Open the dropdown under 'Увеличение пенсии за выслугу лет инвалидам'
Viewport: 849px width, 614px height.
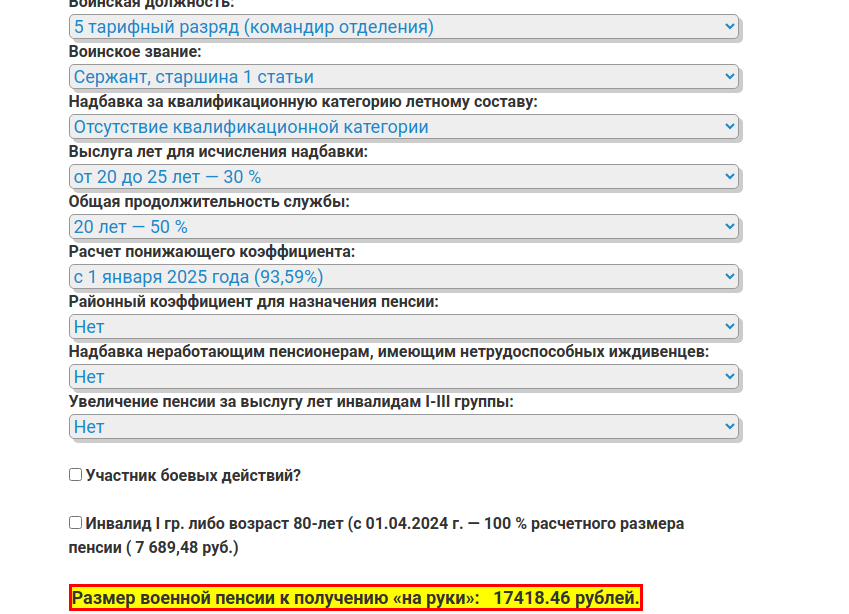(x=403, y=427)
